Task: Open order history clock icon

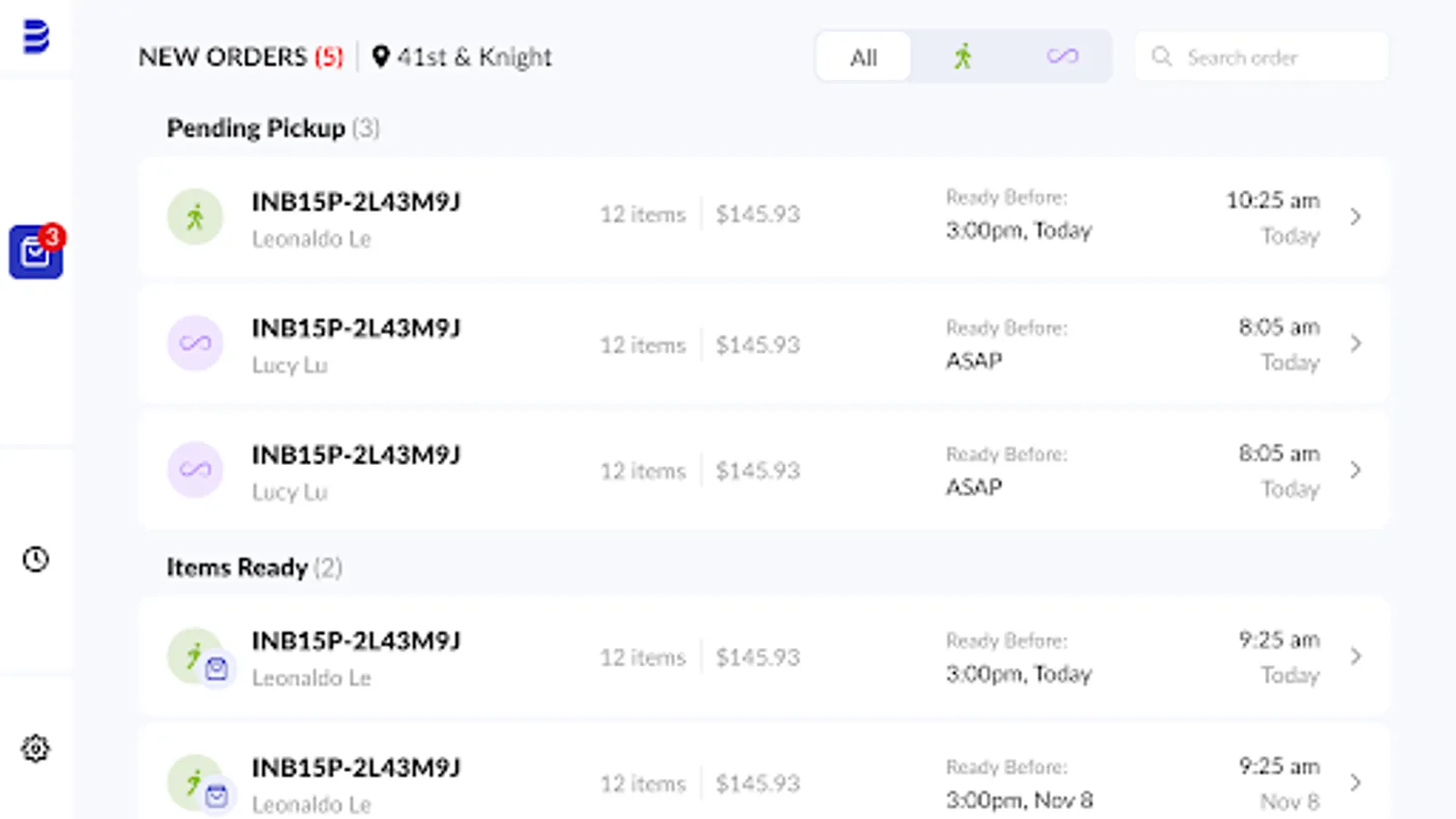Action: [x=35, y=559]
